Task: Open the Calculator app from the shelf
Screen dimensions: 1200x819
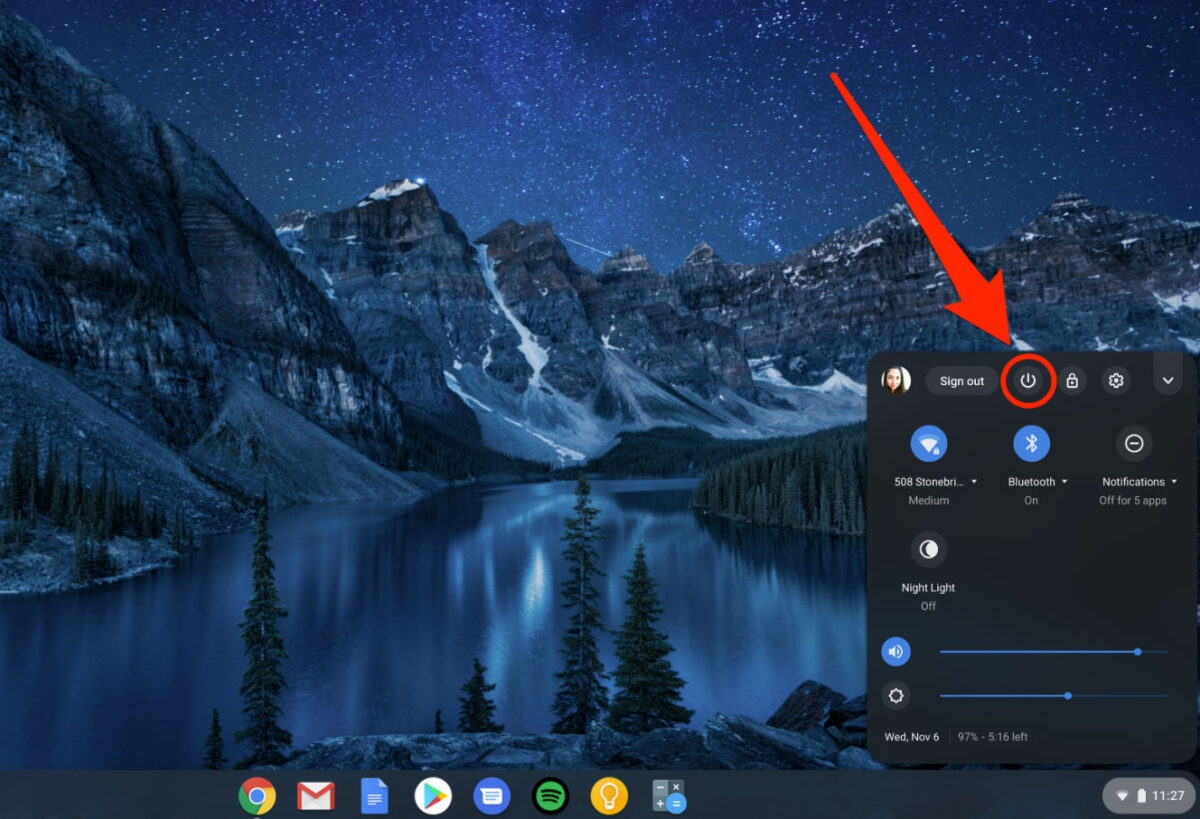Action: click(x=666, y=797)
